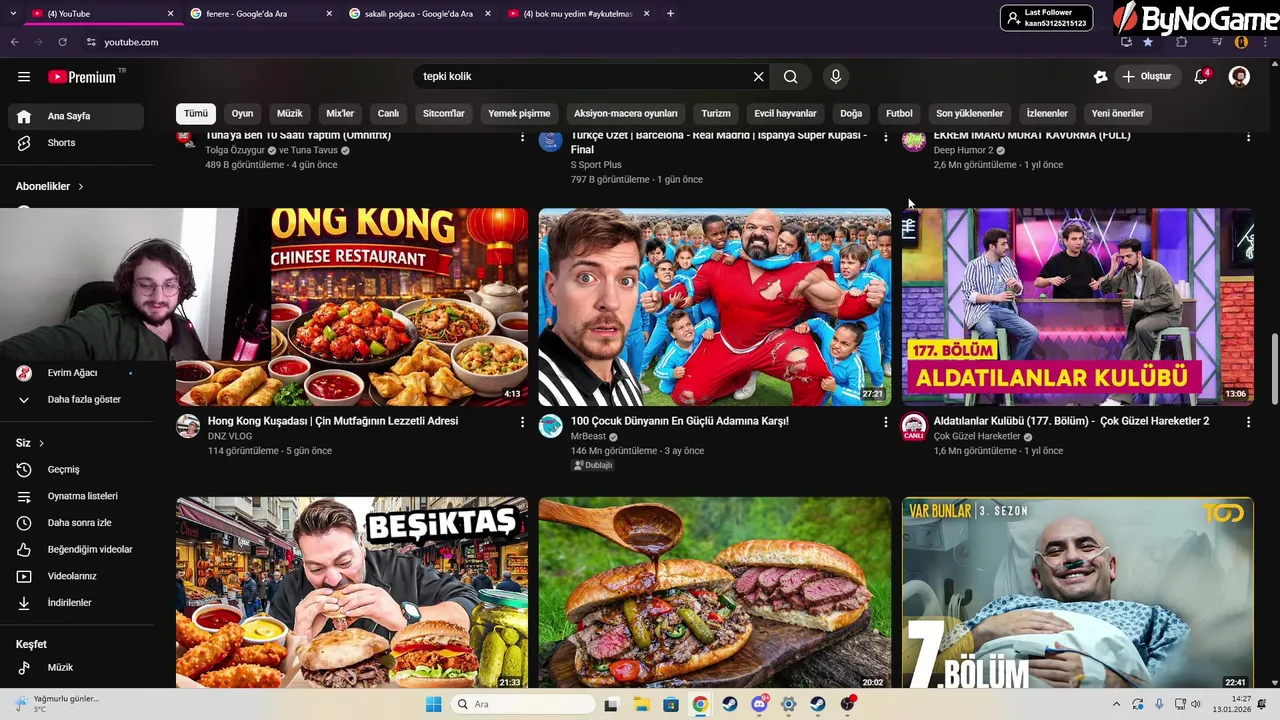
Task: Click the Oluştur create button
Action: pyautogui.click(x=1148, y=77)
